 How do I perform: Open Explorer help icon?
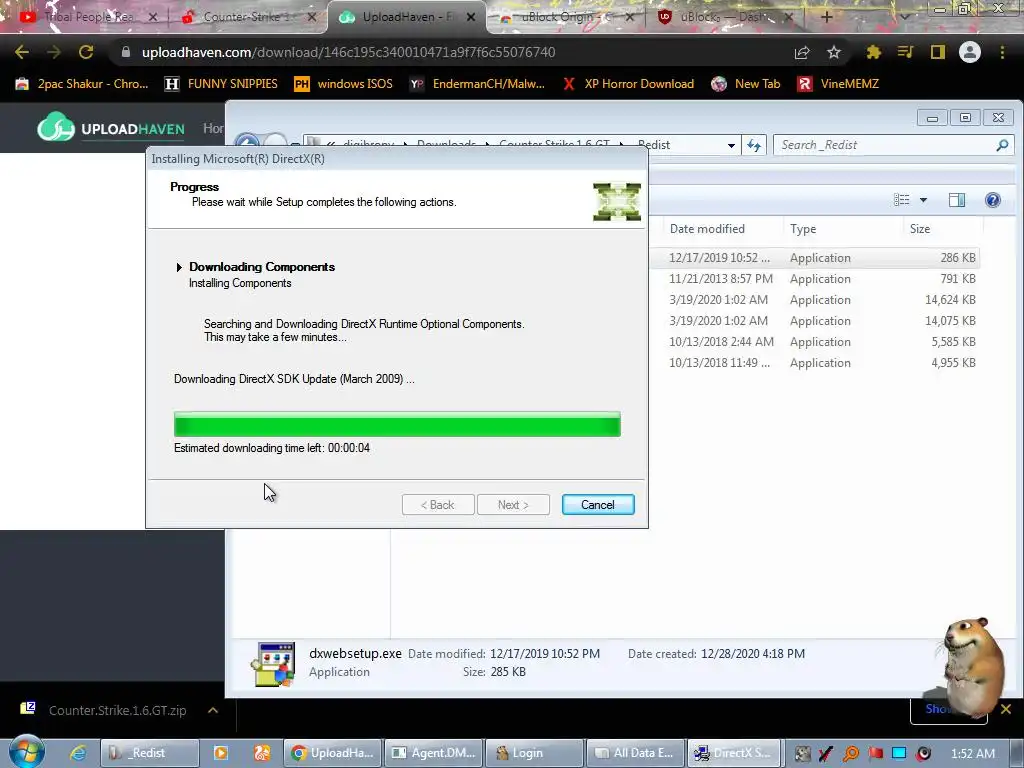(993, 200)
